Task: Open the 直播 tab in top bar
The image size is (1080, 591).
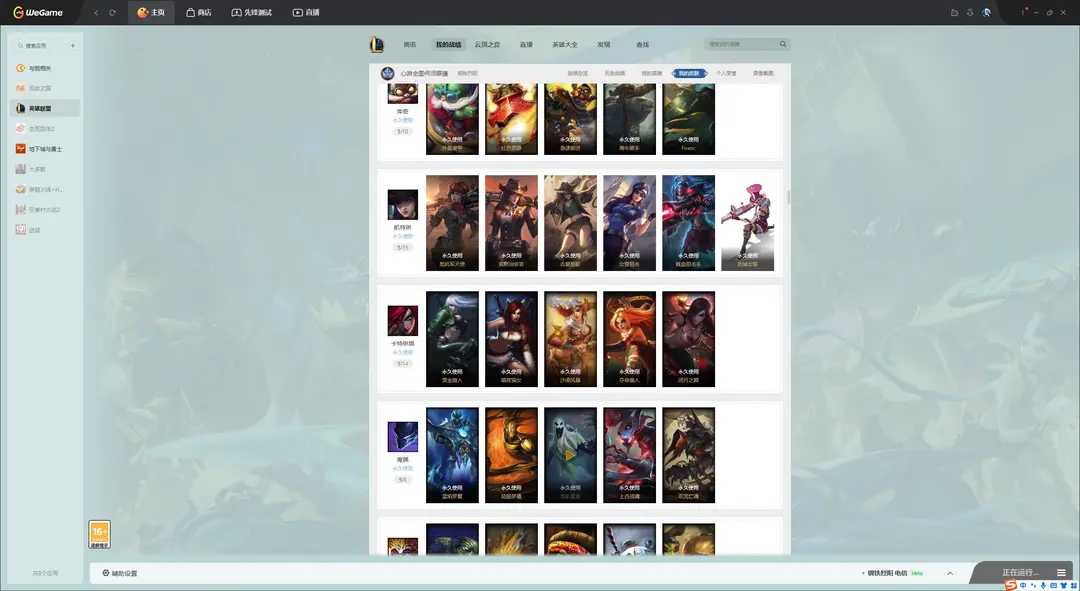Action: [306, 12]
